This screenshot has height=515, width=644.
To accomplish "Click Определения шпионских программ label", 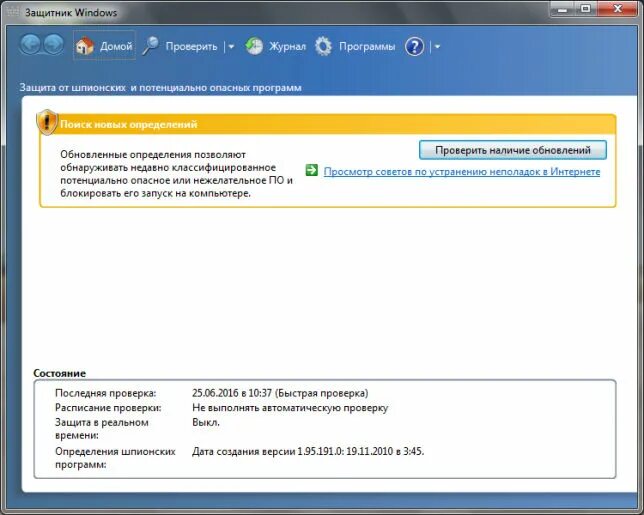I will pos(115,458).
